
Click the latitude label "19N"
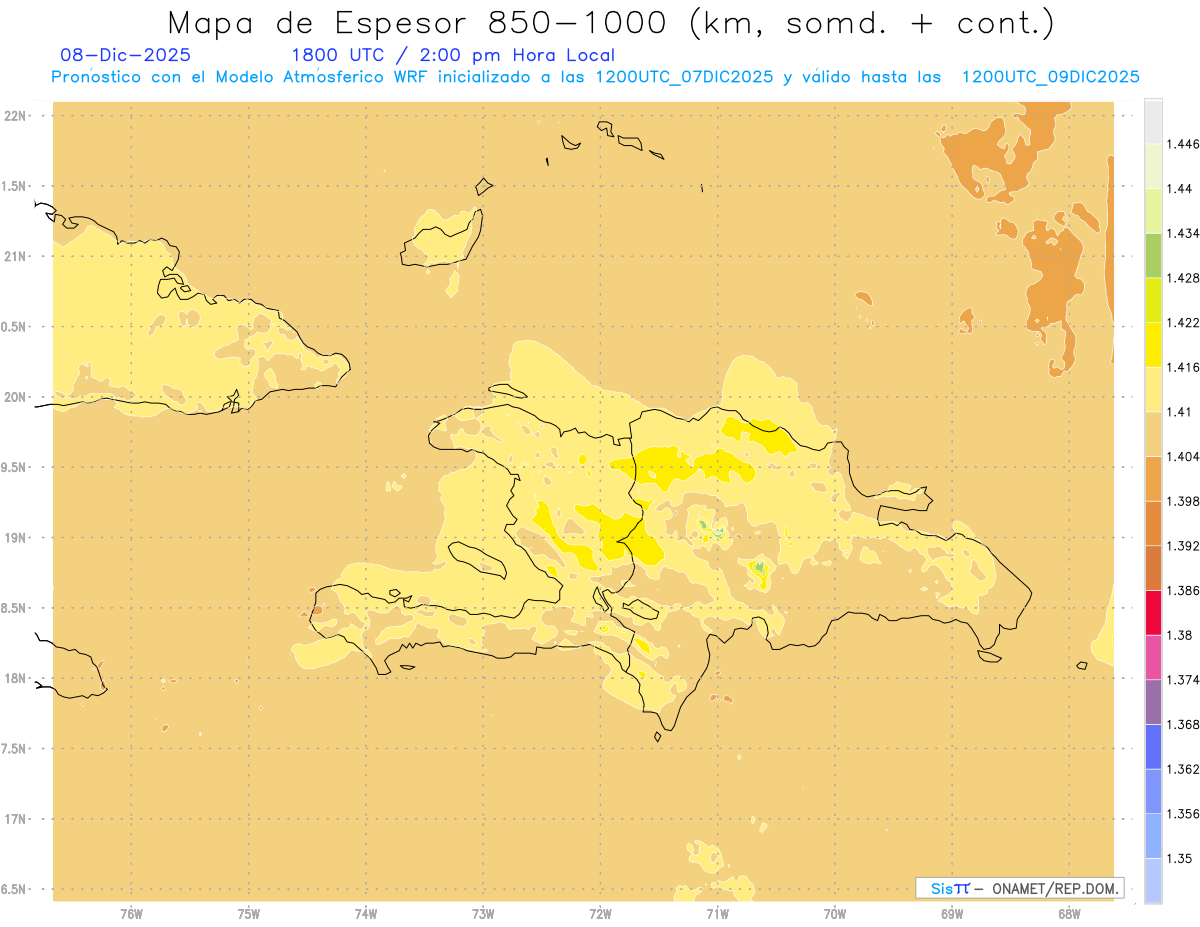(x=15, y=537)
